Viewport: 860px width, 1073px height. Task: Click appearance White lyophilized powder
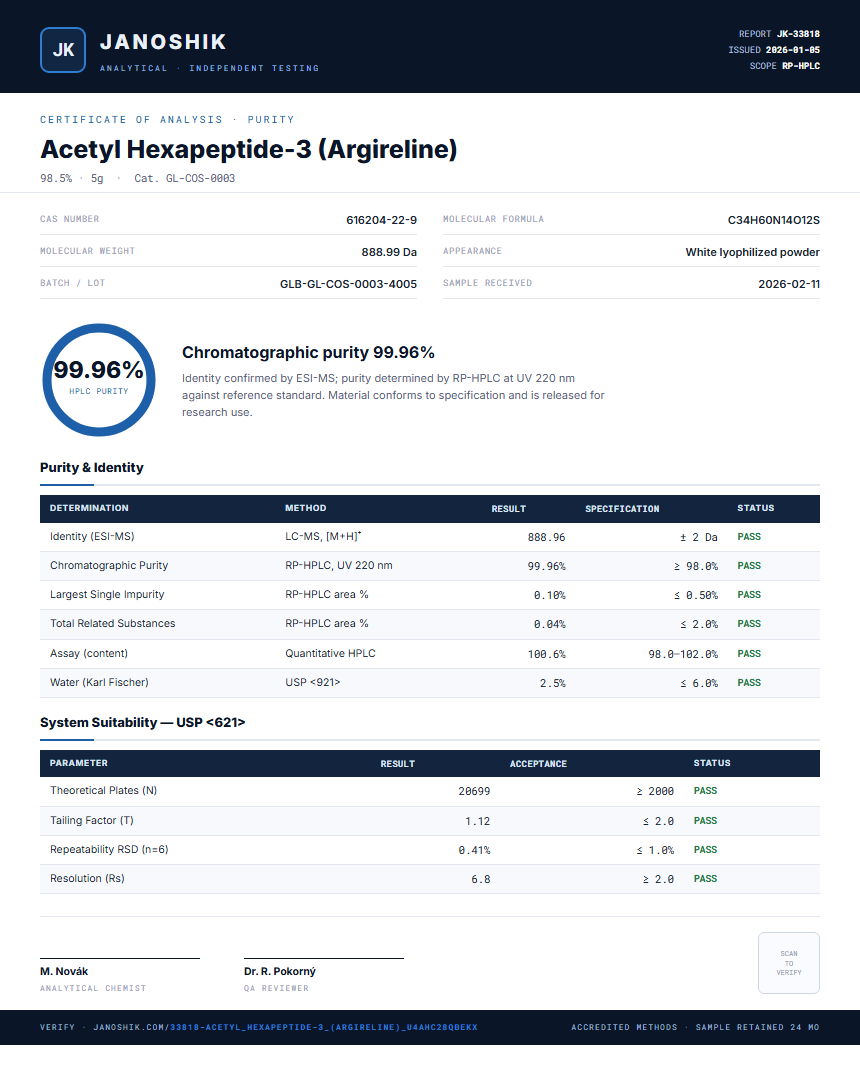pos(752,253)
